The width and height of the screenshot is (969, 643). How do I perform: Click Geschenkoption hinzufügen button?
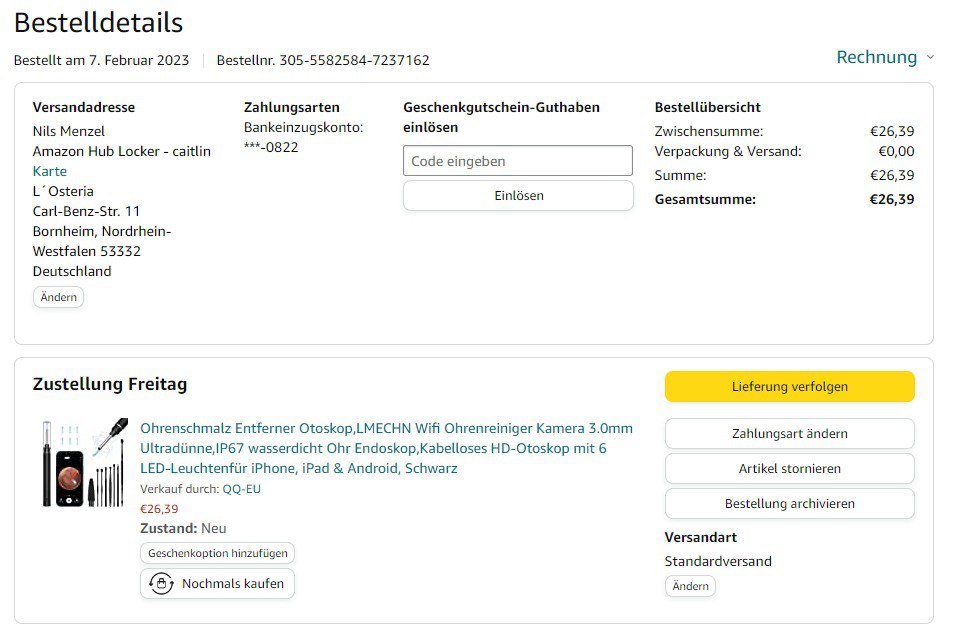[x=217, y=553]
